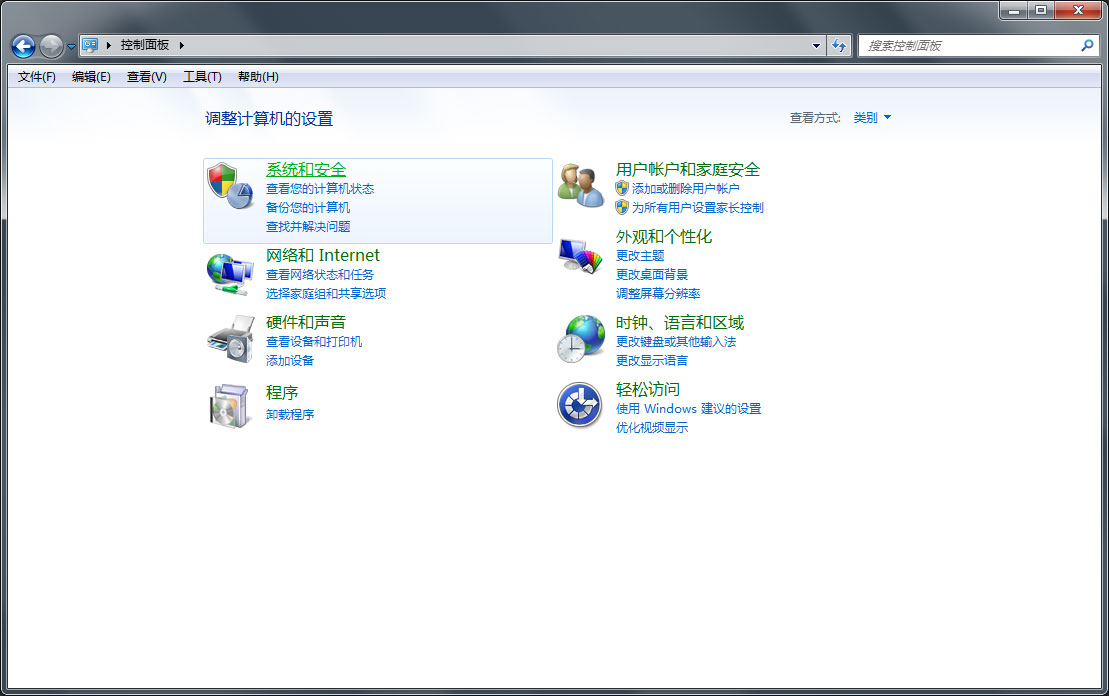Open the 帮助(H) menu
The height and width of the screenshot is (696, 1109).
258,76
